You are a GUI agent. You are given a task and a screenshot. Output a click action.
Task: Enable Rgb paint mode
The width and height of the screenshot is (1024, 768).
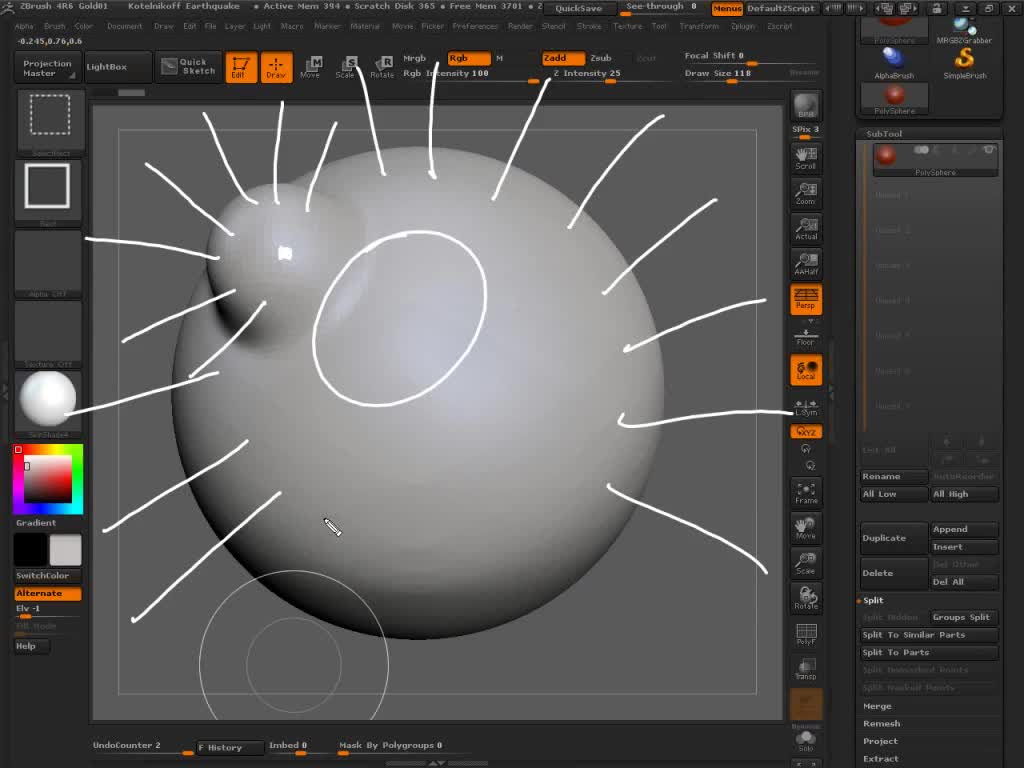pos(468,58)
